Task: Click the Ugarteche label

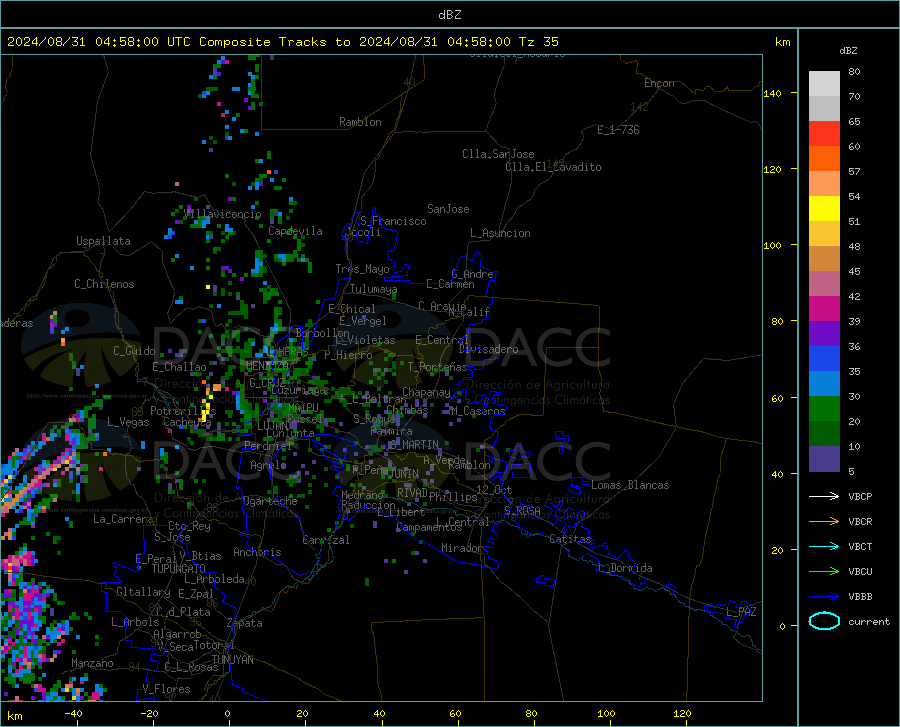Action: point(270,501)
